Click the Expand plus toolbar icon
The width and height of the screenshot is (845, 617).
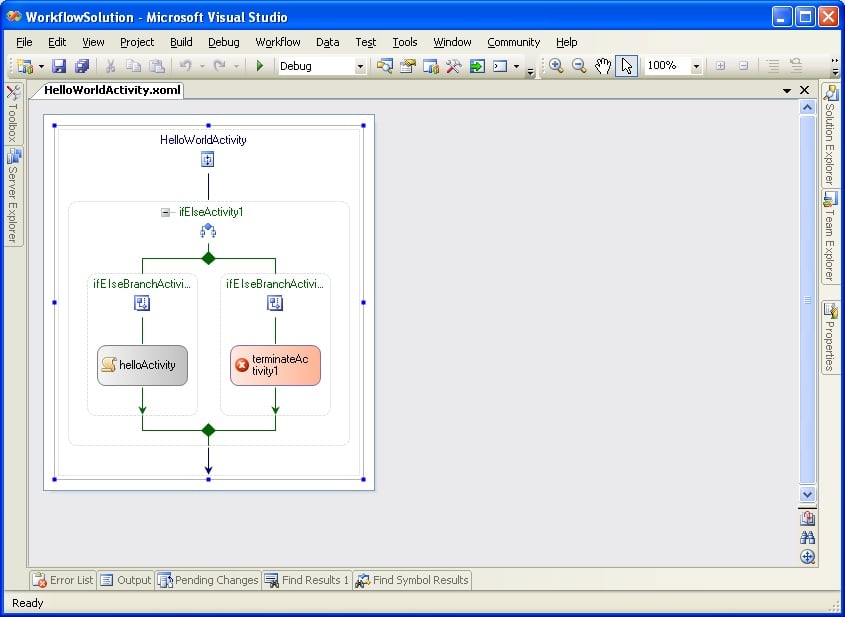pos(720,66)
